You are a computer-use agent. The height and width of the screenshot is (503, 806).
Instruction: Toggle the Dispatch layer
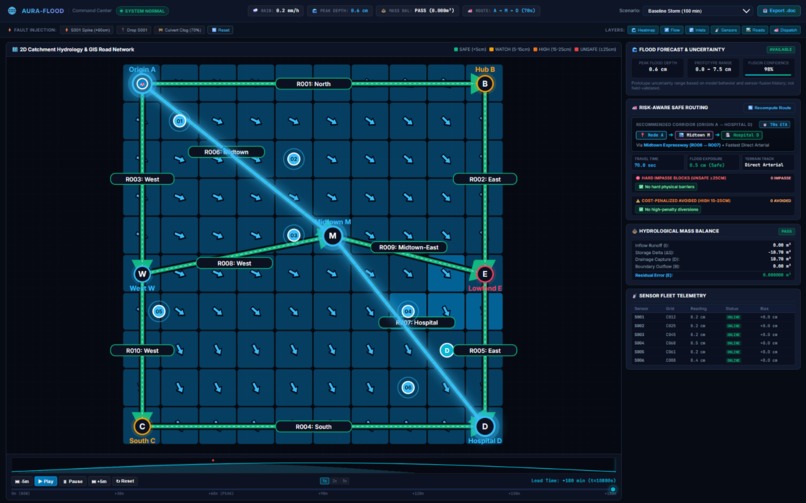(x=785, y=30)
